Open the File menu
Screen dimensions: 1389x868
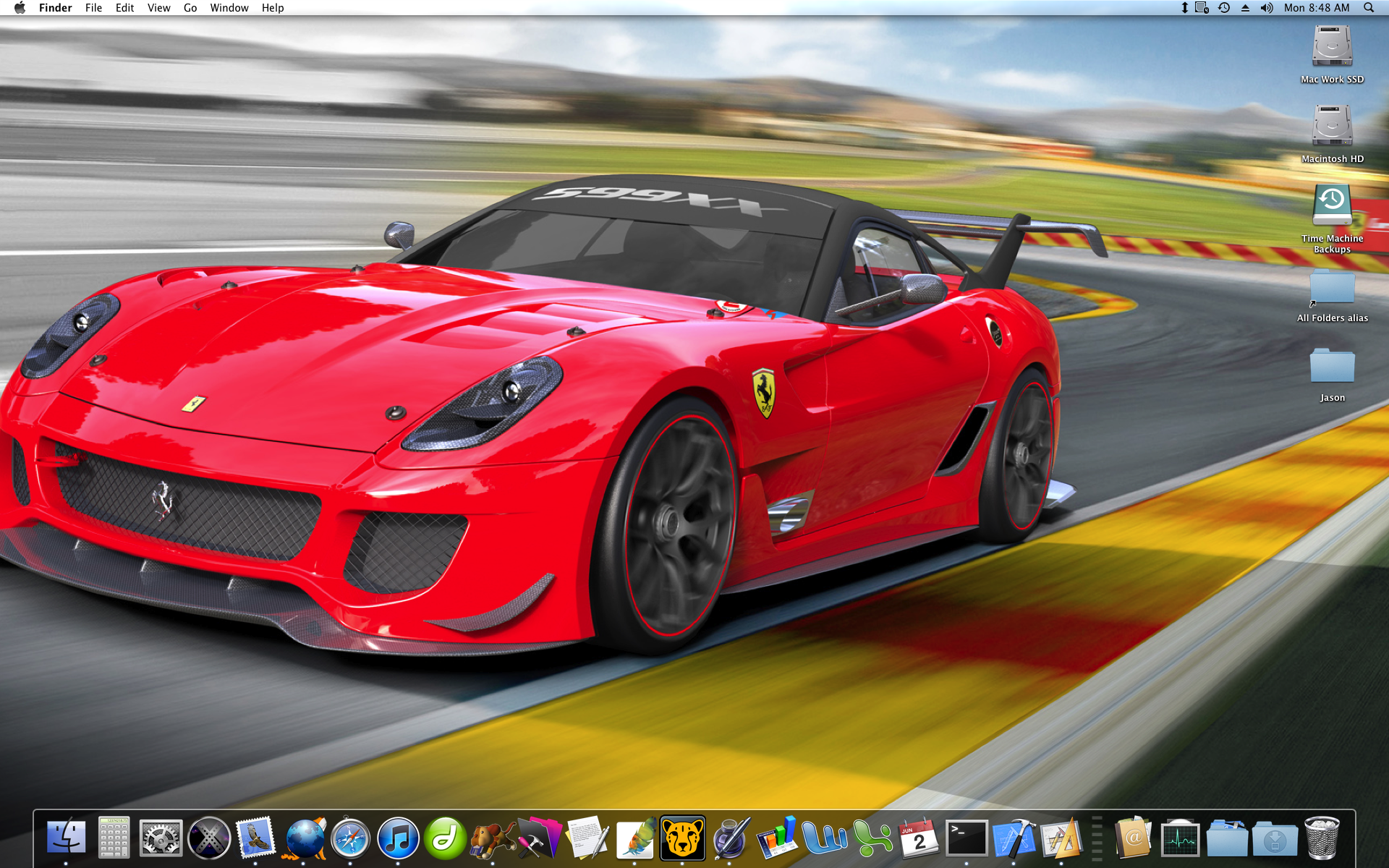click(x=93, y=8)
